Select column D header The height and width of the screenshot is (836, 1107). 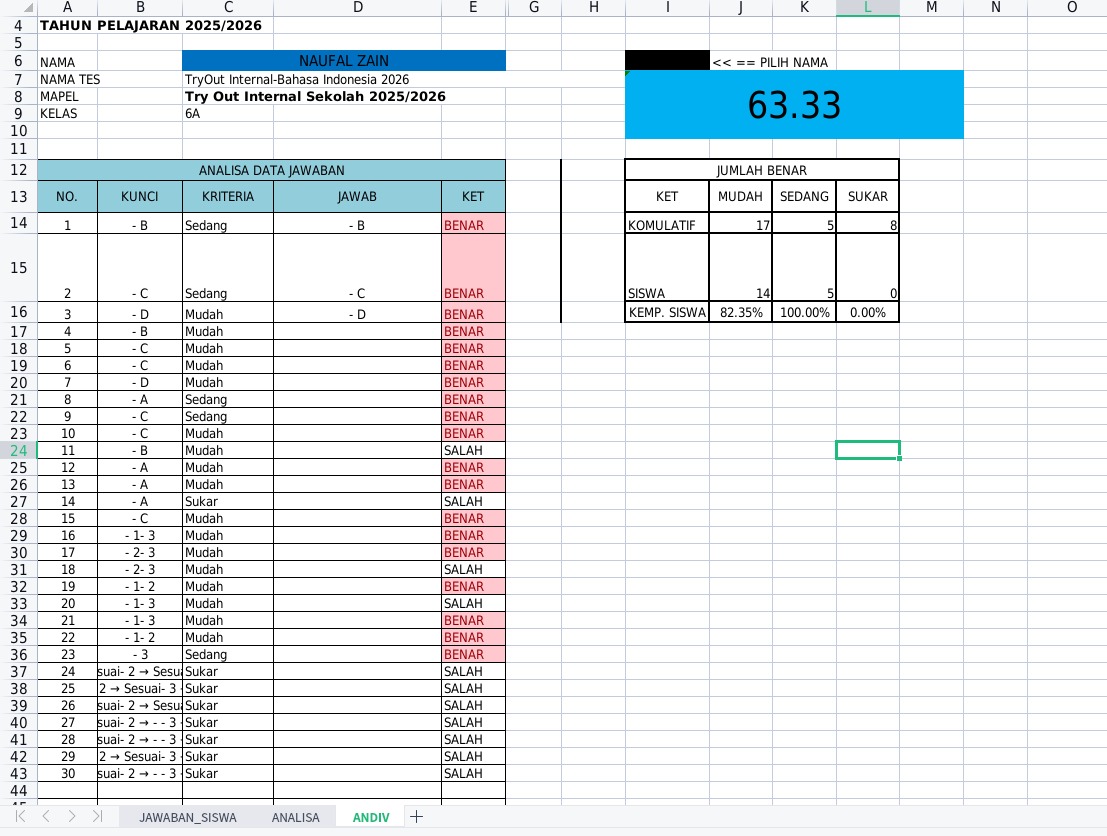pos(357,7)
